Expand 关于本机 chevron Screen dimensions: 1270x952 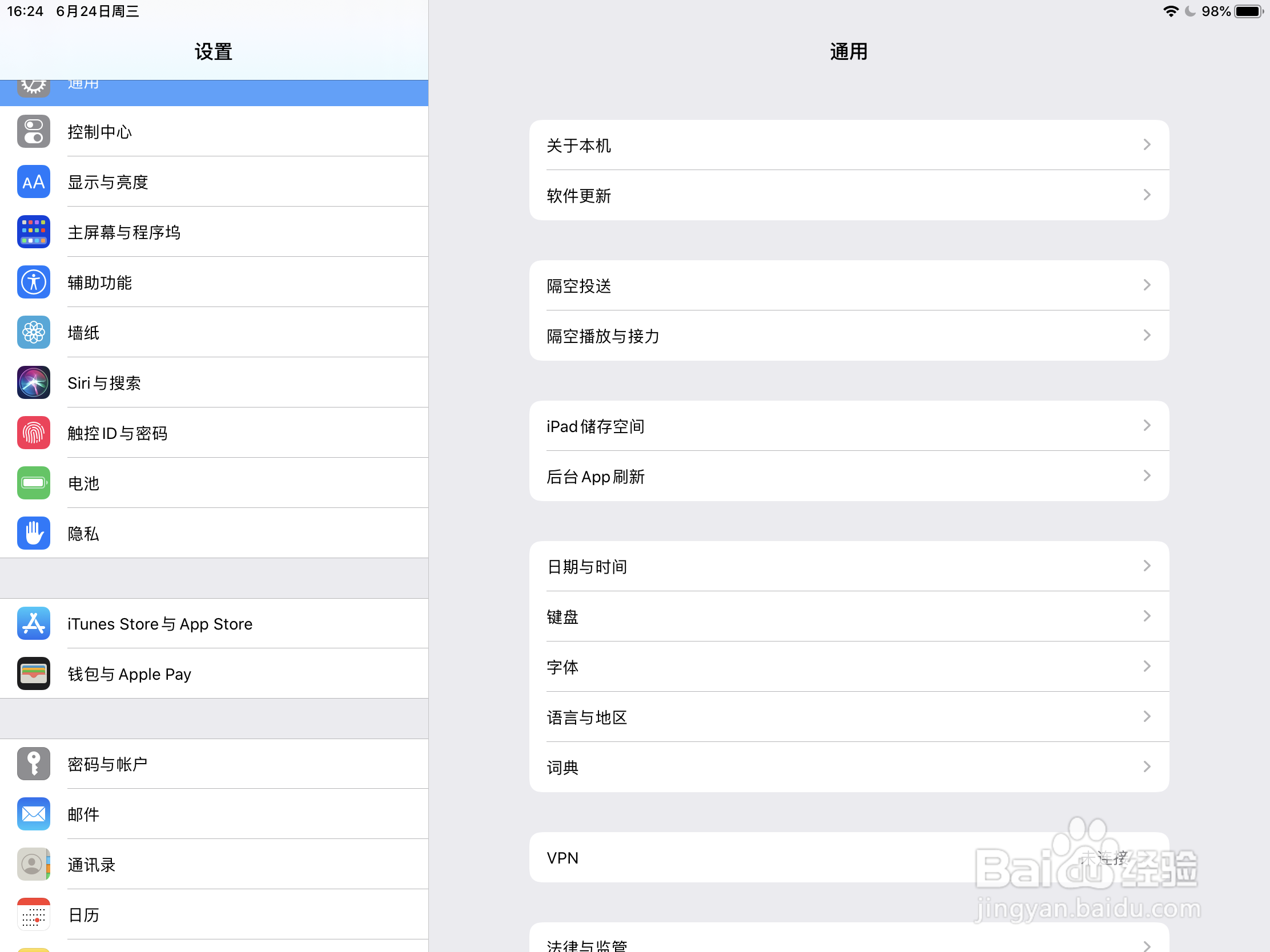[x=1147, y=144]
